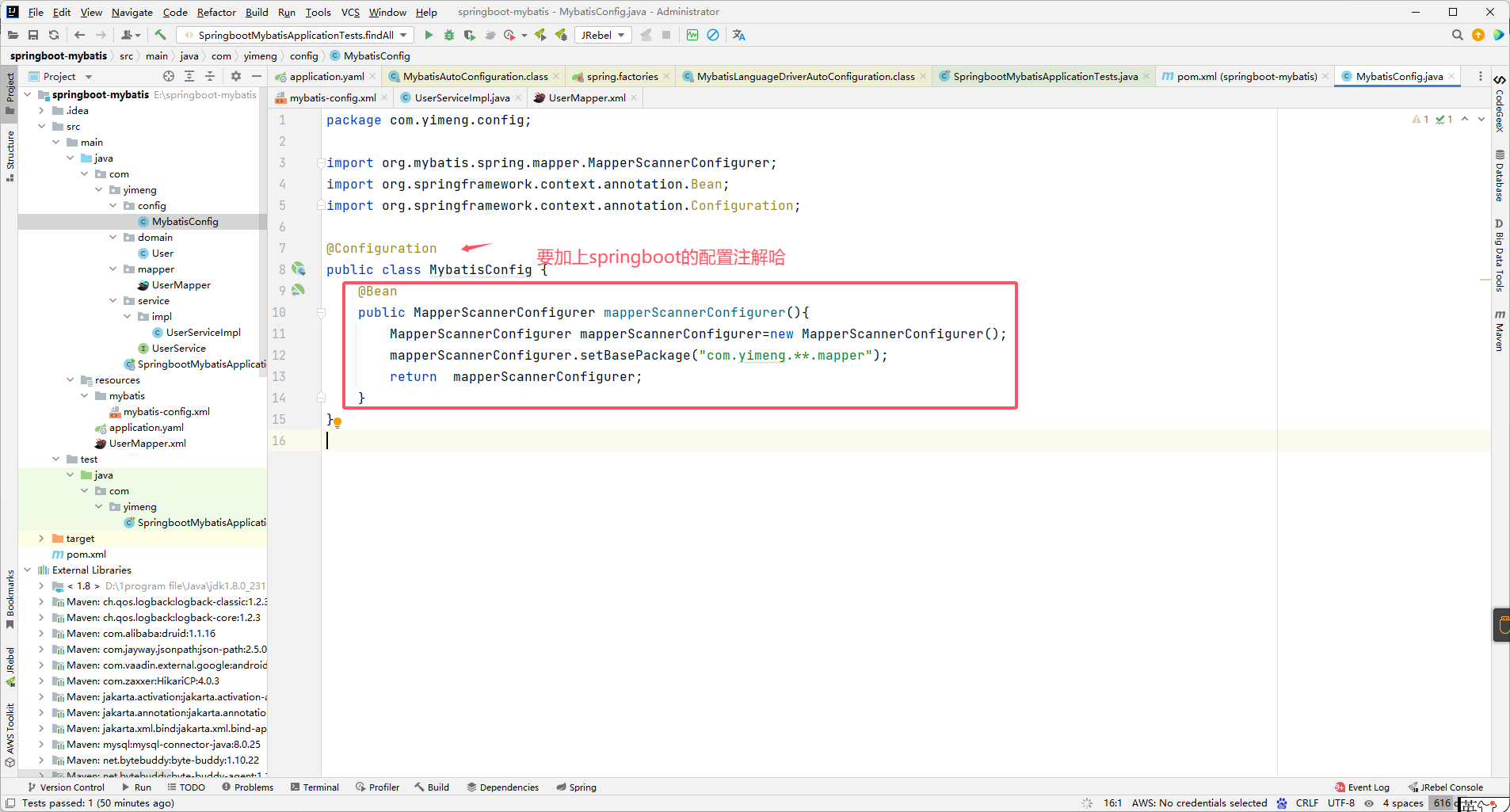The width and height of the screenshot is (1510, 812).
Task: Click the Debug bug icon
Action: 449,35
